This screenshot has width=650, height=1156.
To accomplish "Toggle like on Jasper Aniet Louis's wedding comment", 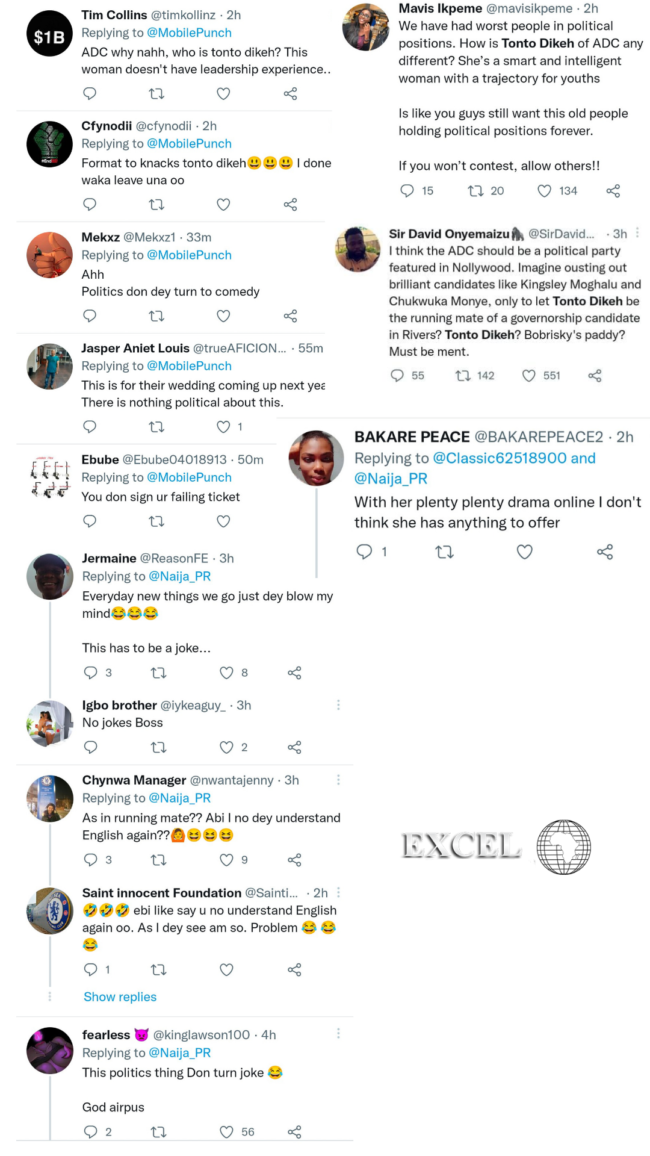I will [223, 427].
